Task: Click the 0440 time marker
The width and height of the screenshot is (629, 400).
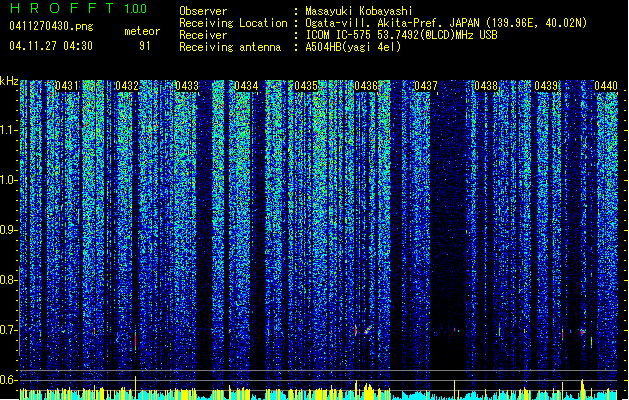Action: click(x=606, y=86)
